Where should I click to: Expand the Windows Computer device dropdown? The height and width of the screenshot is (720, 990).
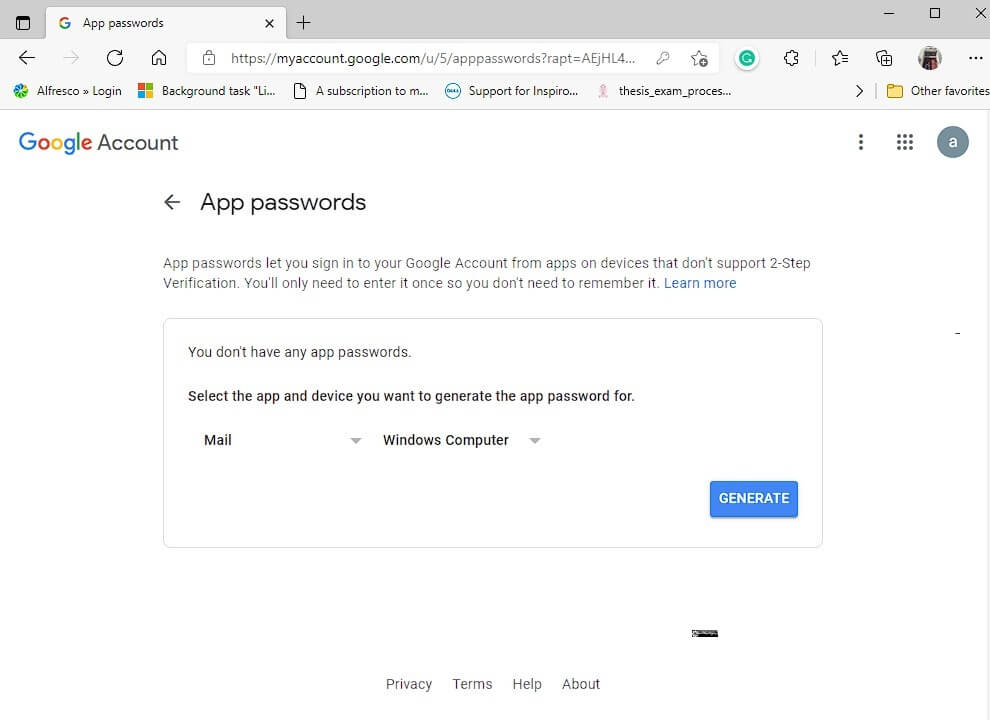462,440
